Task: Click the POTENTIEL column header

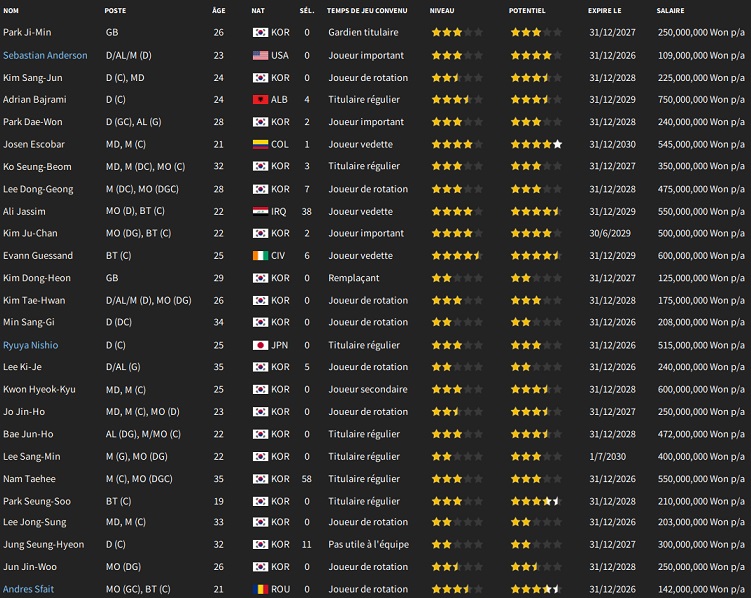Action: 527,10
